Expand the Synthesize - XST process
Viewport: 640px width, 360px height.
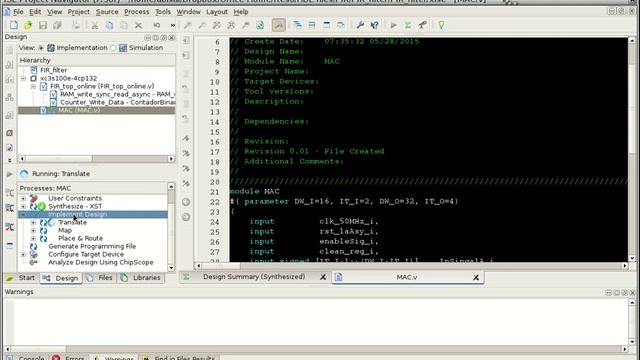[x=24, y=207]
